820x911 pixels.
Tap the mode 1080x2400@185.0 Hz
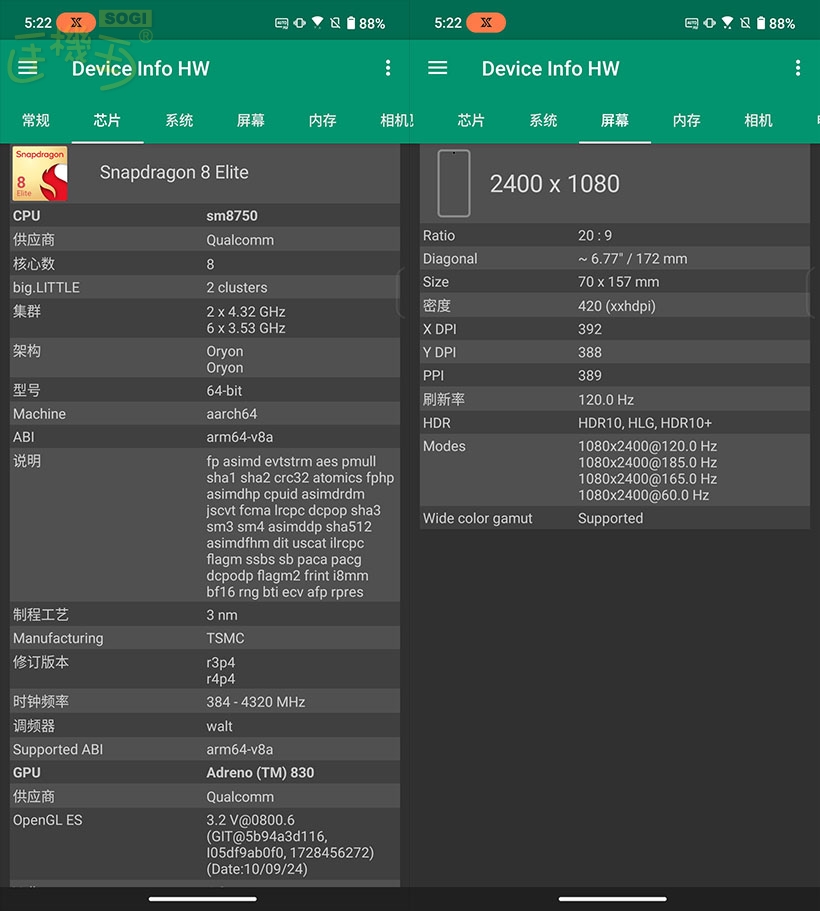pos(647,462)
